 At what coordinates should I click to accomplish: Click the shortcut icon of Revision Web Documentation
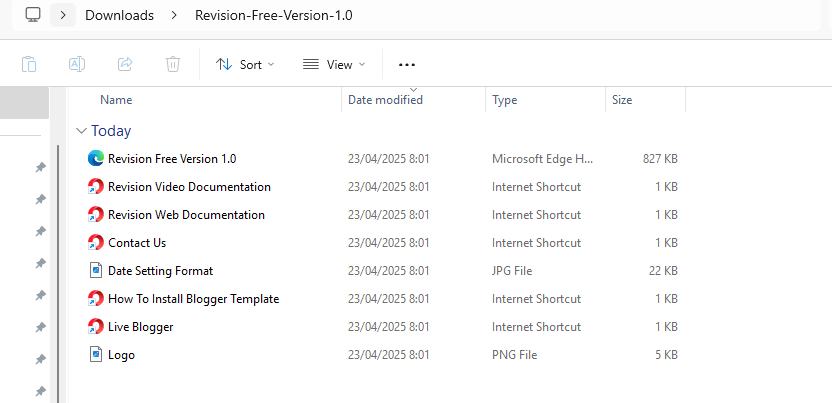(x=96, y=215)
